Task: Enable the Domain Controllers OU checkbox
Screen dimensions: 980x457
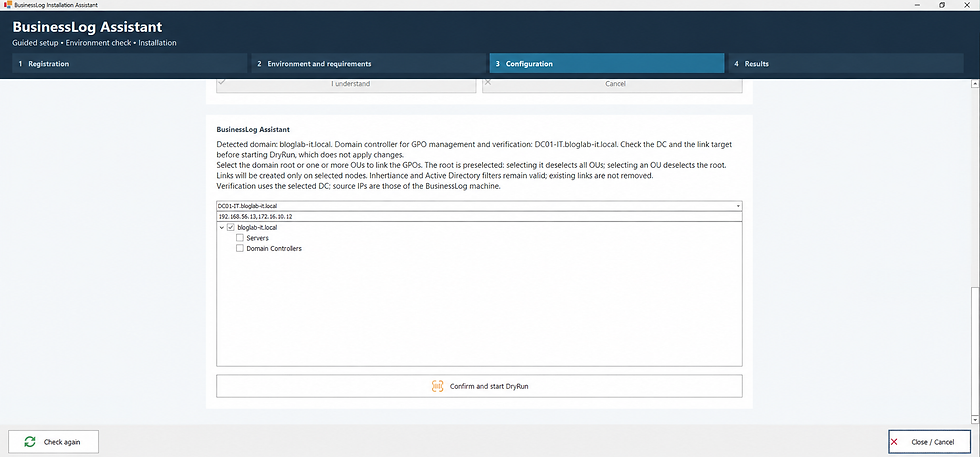Action: point(240,248)
